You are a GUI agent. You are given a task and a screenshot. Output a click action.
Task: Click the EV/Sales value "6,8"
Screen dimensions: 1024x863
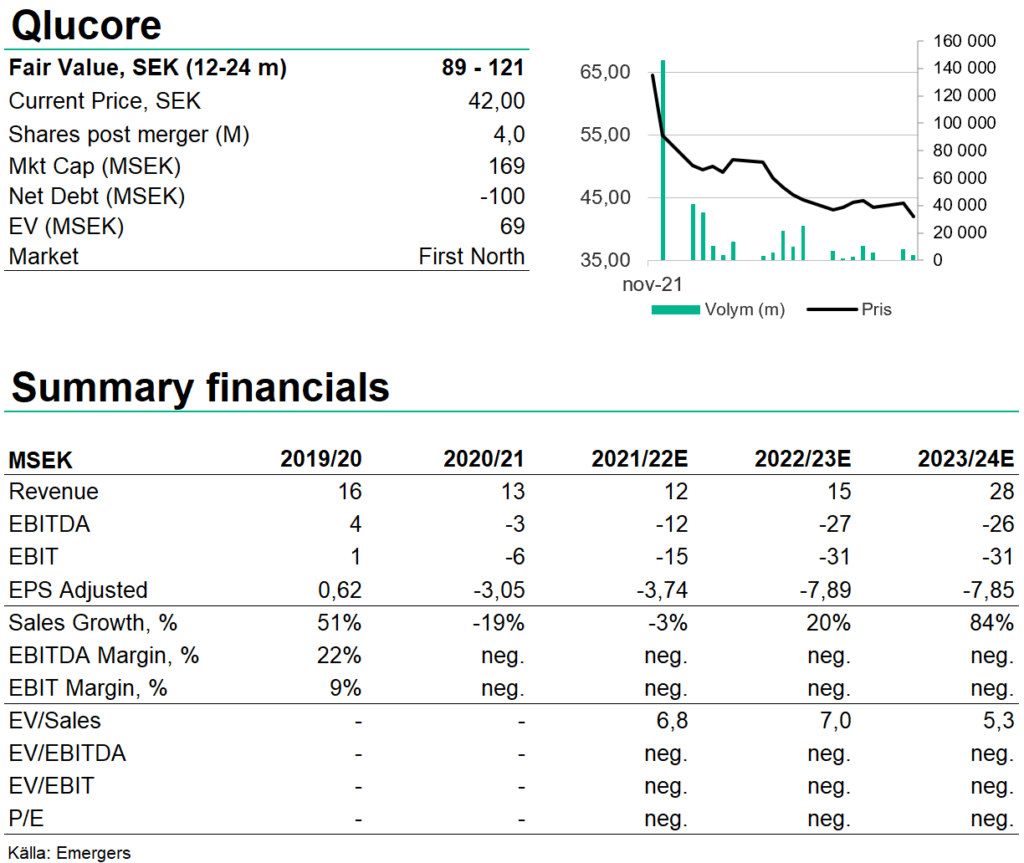[672, 721]
